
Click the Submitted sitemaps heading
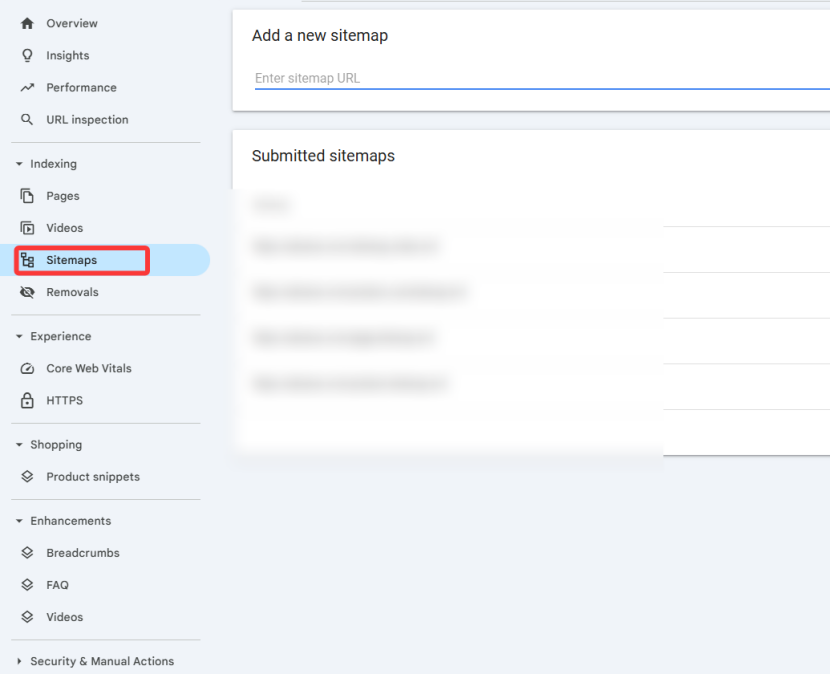coord(323,156)
